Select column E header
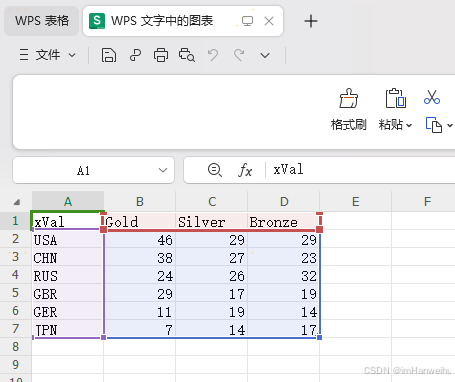Viewport: 455px width, 382px height. point(356,201)
